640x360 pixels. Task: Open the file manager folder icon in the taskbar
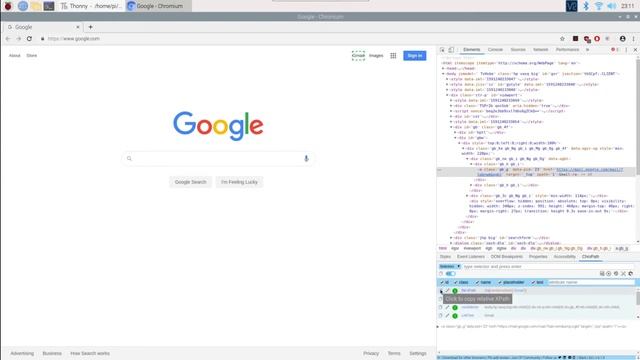(36, 6)
